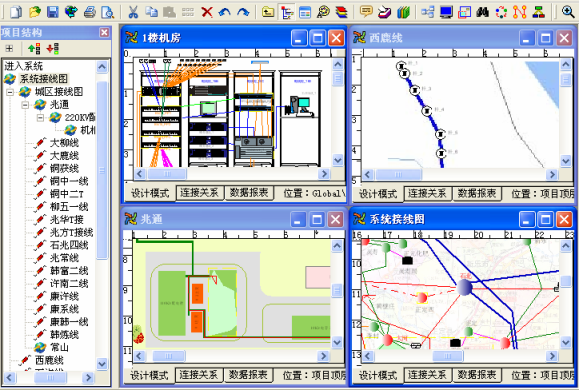Viewport: 579px width, 390px height.
Task: Click 进入系统 at top of tree
Action: (23, 66)
